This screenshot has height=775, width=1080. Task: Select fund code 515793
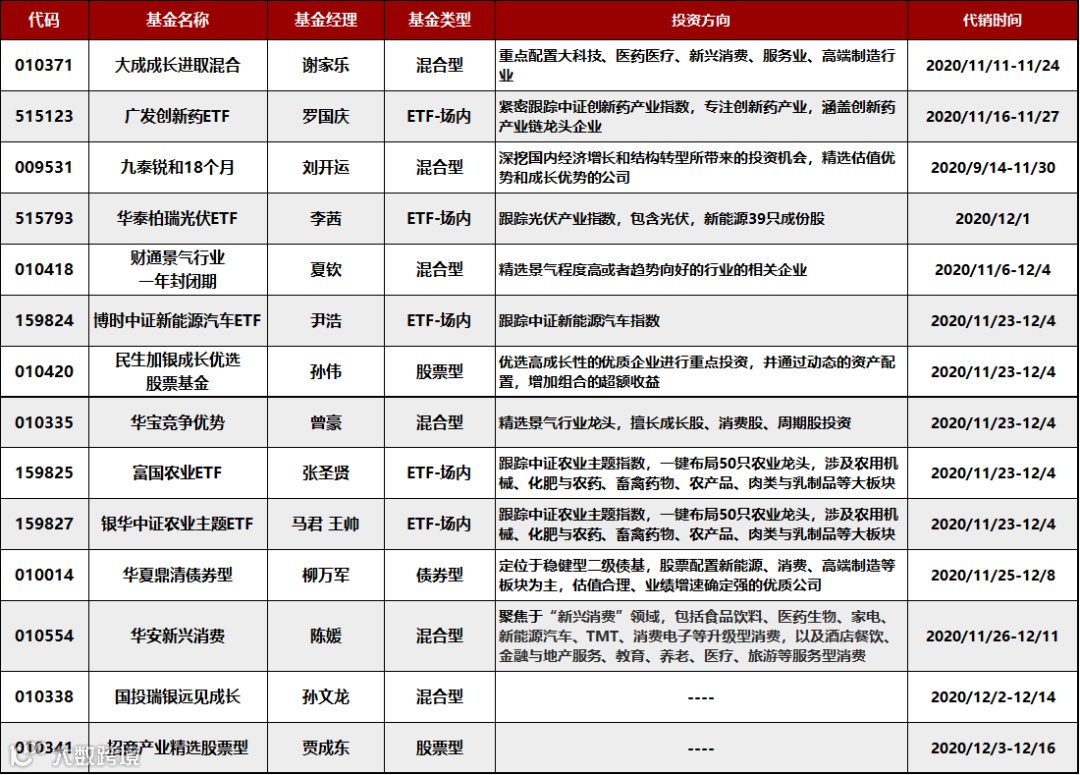click(44, 218)
